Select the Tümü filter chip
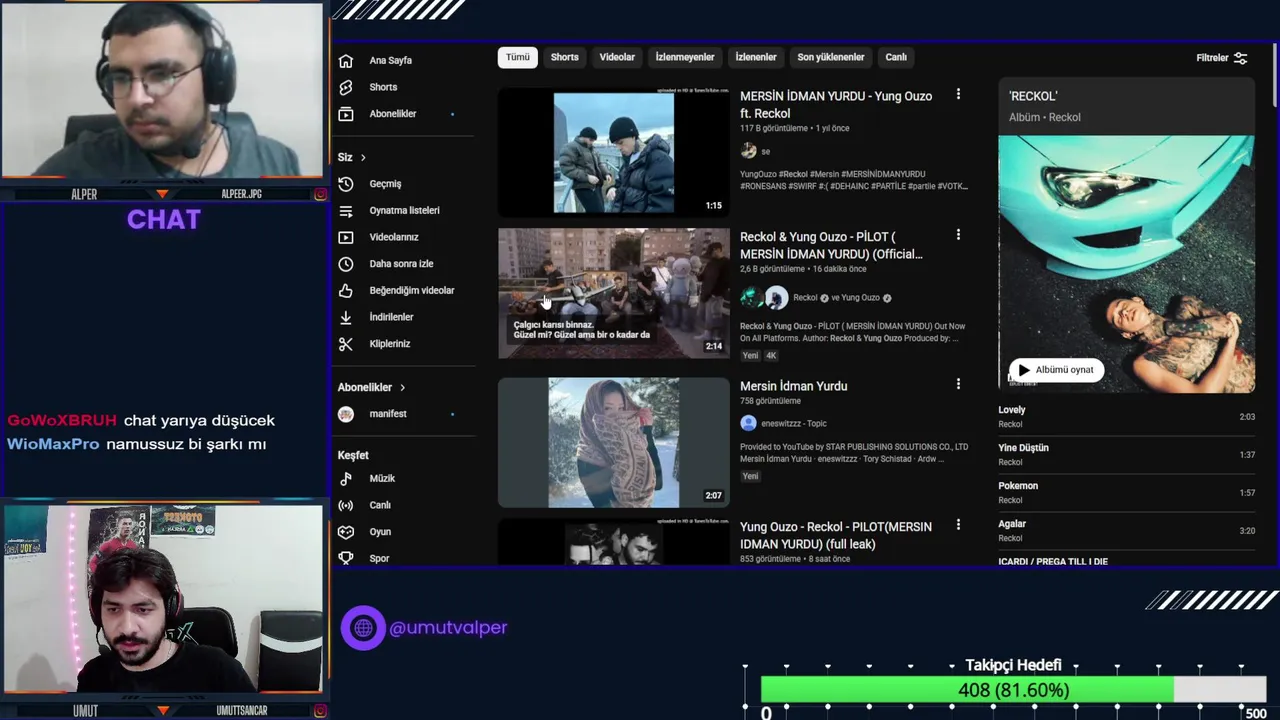This screenshot has width=1280, height=720. [x=518, y=58]
